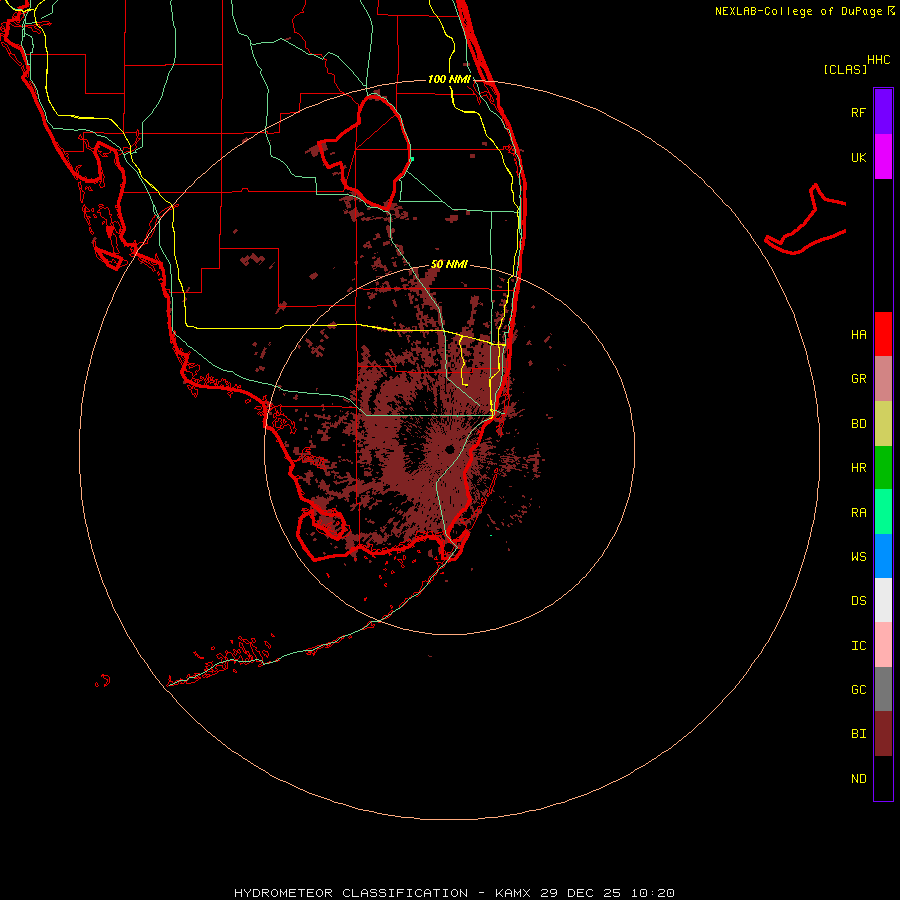The width and height of the screenshot is (900, 900).
Task: Click the black radar site dot at center
Action: [x=449, y=449]
